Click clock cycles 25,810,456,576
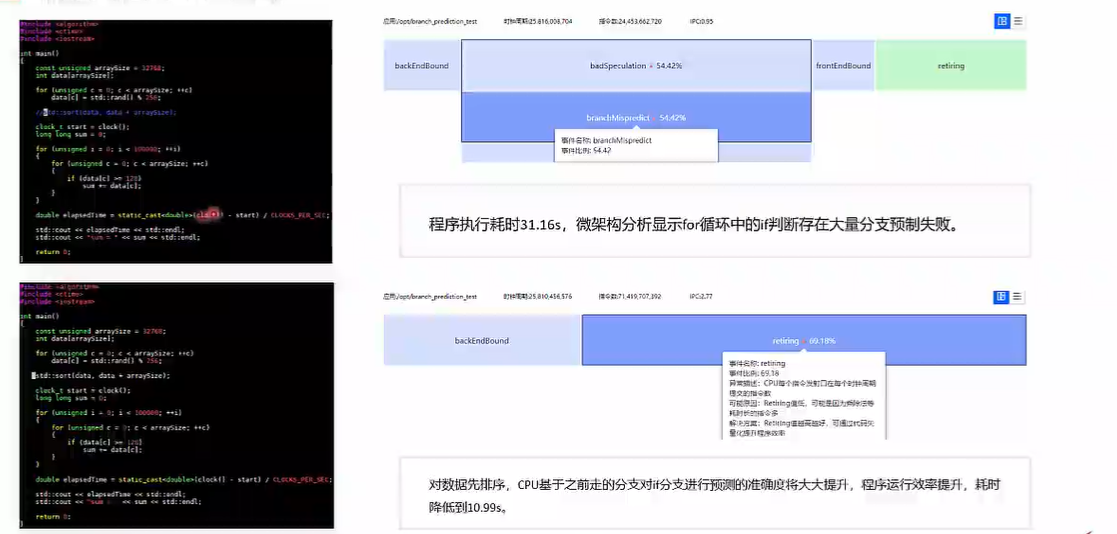The image size is (1117, 534). point(537,295)
